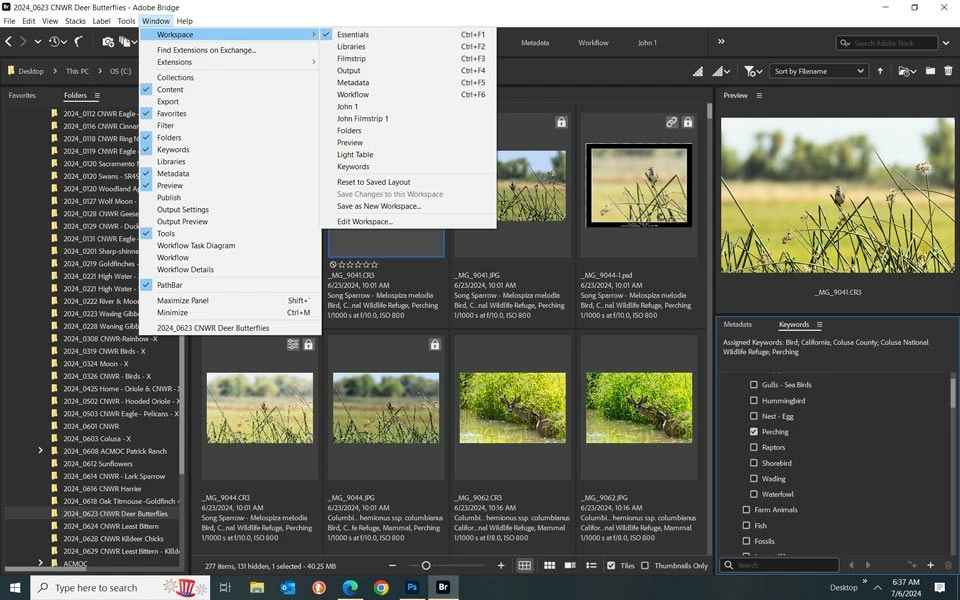Check the Fish keyword box
Screen dimensions: 960x600
point(746,525)
